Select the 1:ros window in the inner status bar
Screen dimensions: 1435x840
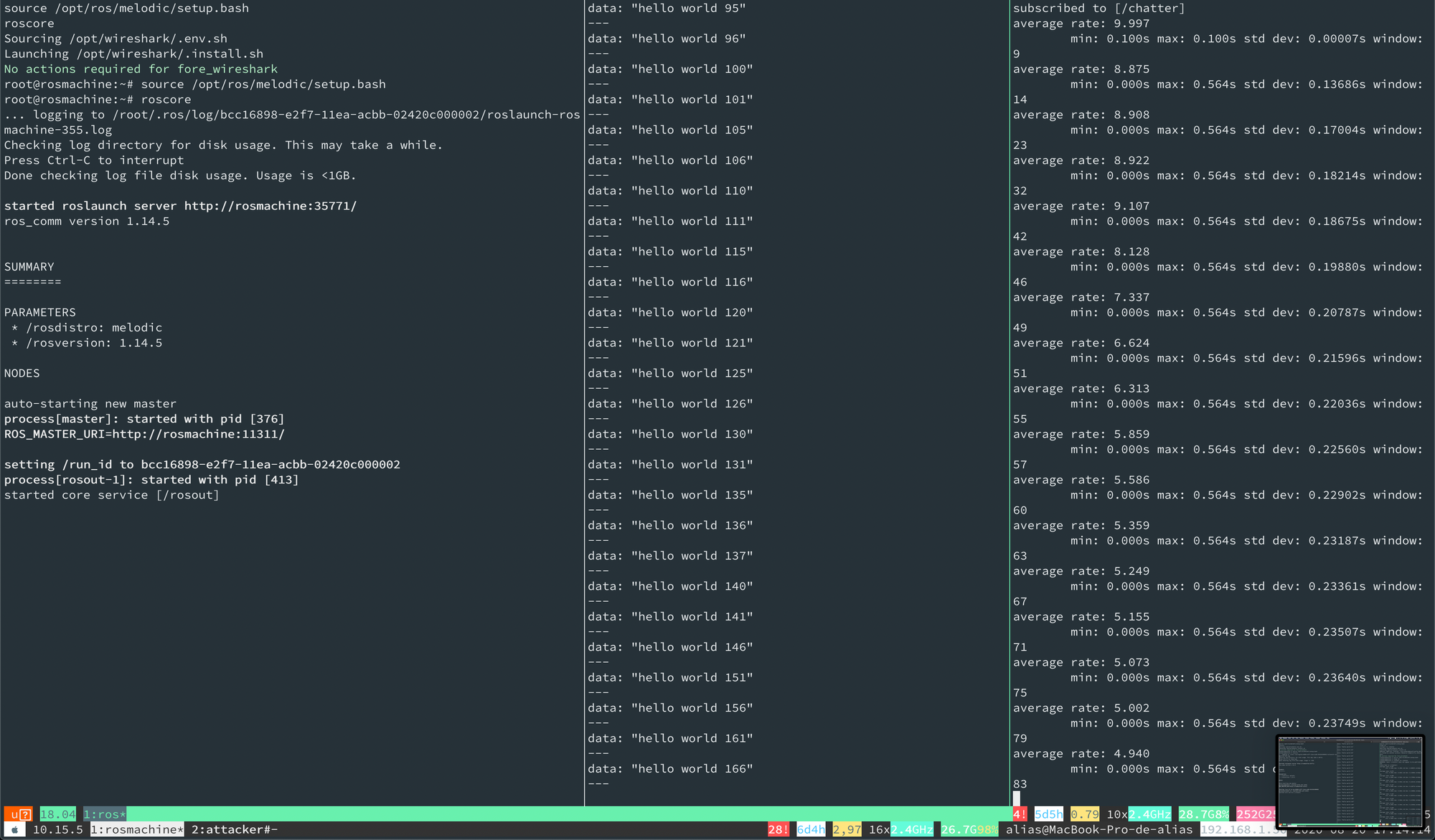(105, 814)
